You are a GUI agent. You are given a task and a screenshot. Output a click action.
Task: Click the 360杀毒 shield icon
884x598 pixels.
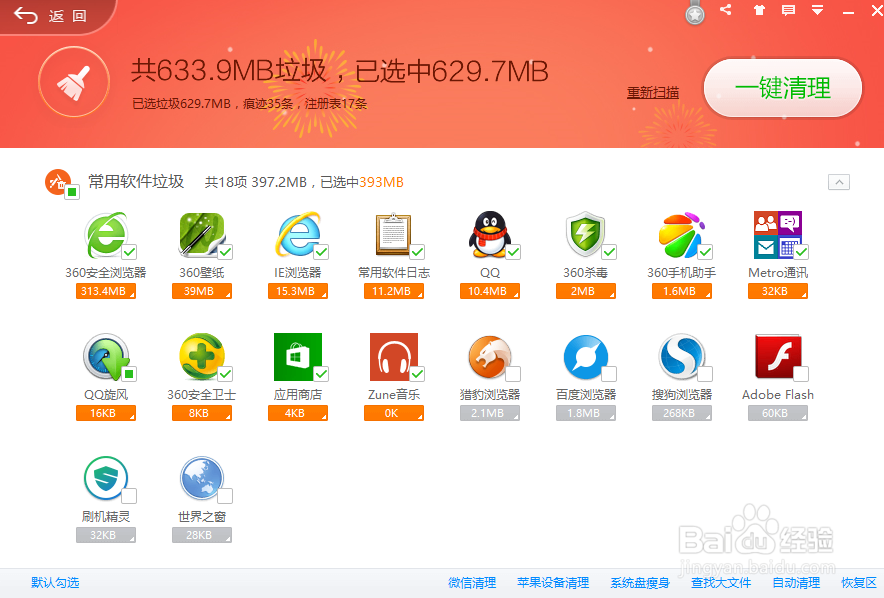585,234
